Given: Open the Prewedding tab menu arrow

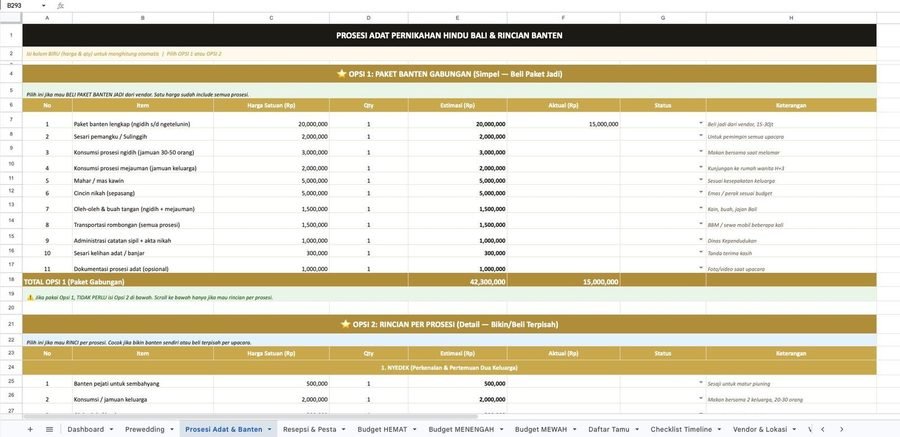Looking at the screenshot, I should [172, 430].
